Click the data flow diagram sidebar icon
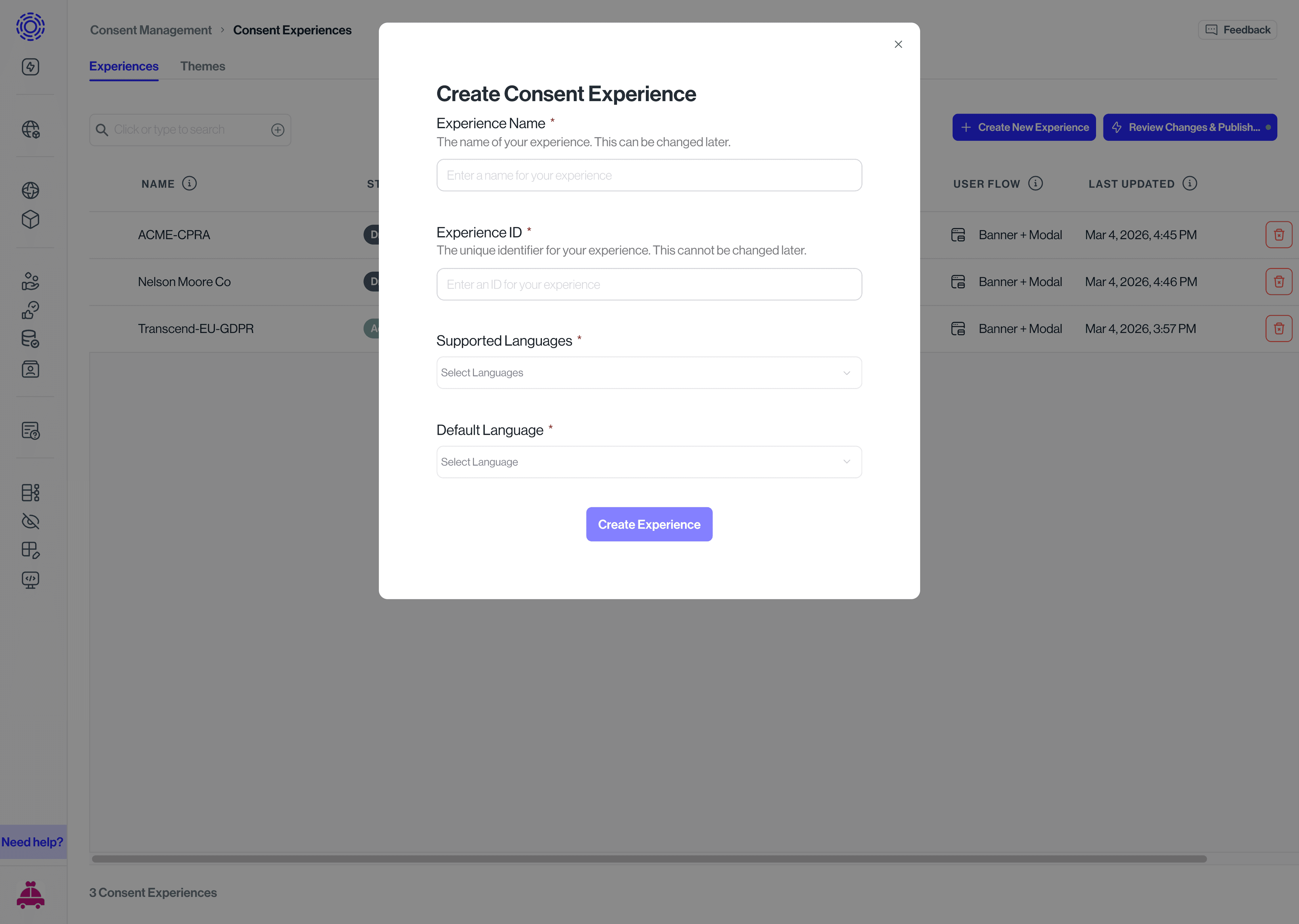 30,493
